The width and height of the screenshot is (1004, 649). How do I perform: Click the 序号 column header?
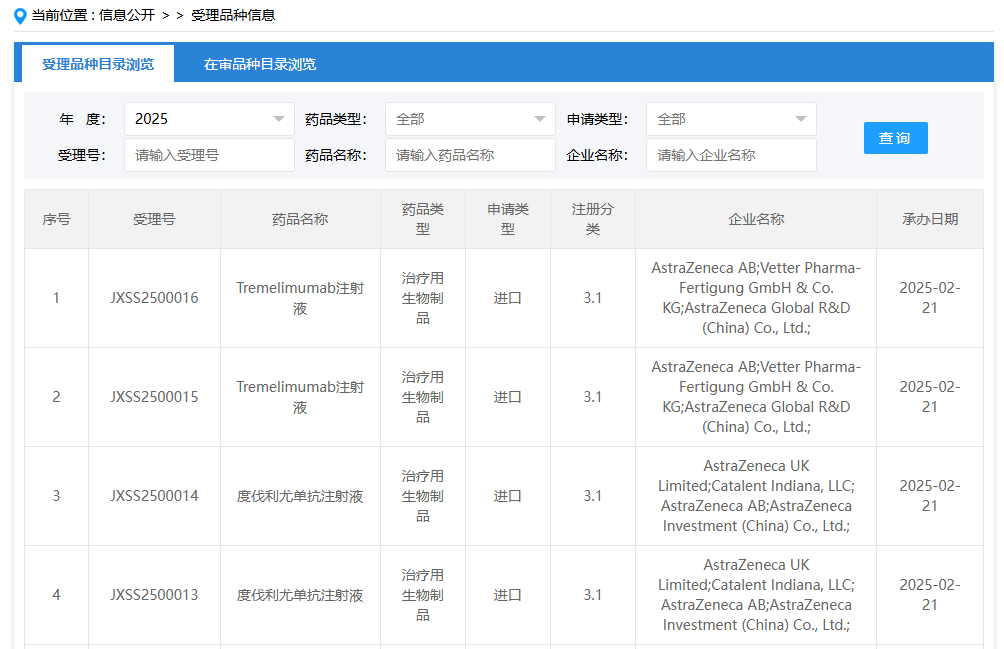[56, 219]
